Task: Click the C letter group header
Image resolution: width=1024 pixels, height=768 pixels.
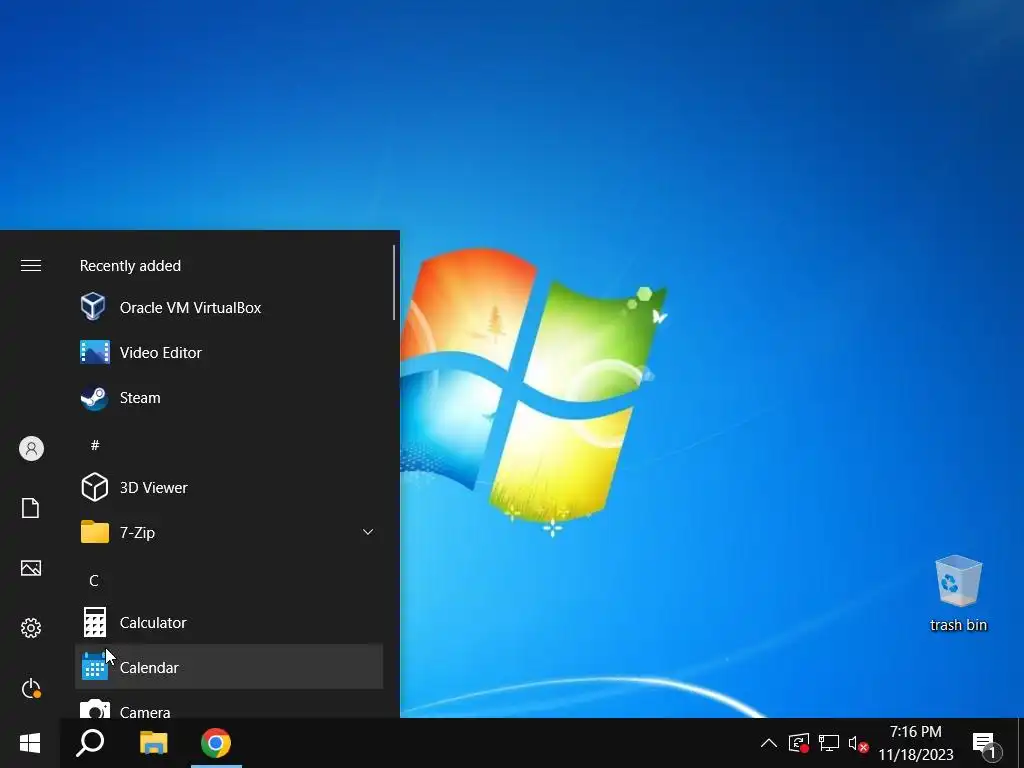Action: [94, 581]
